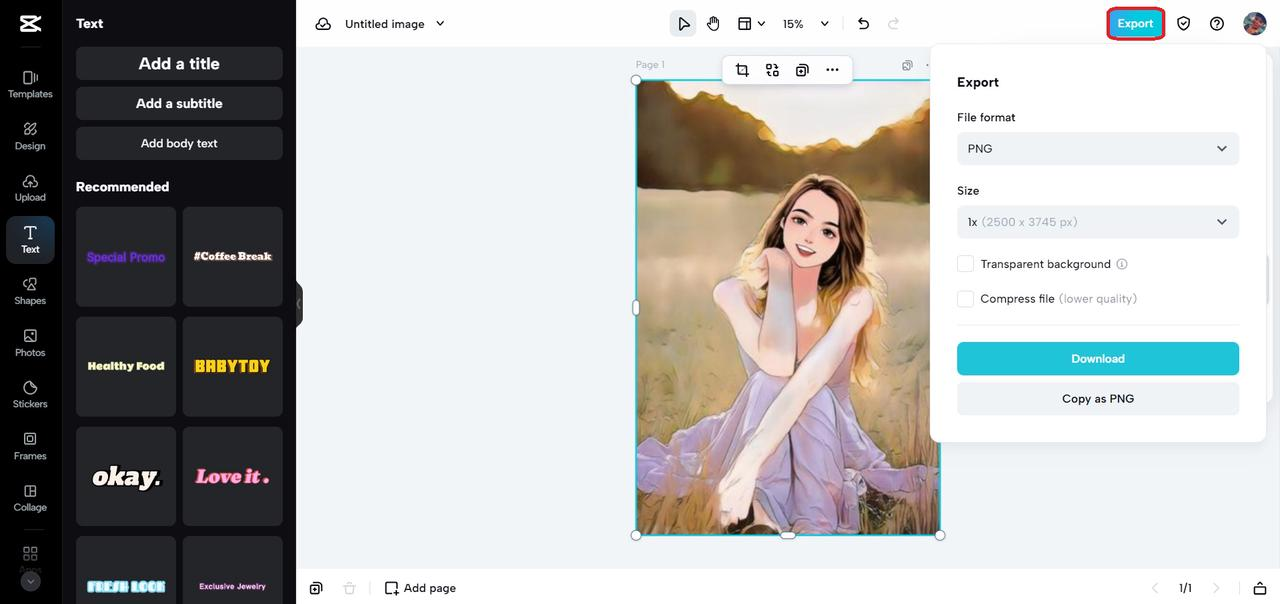Click Add page button
This screenshot has width=1280, height=604.
coord(420,588)
